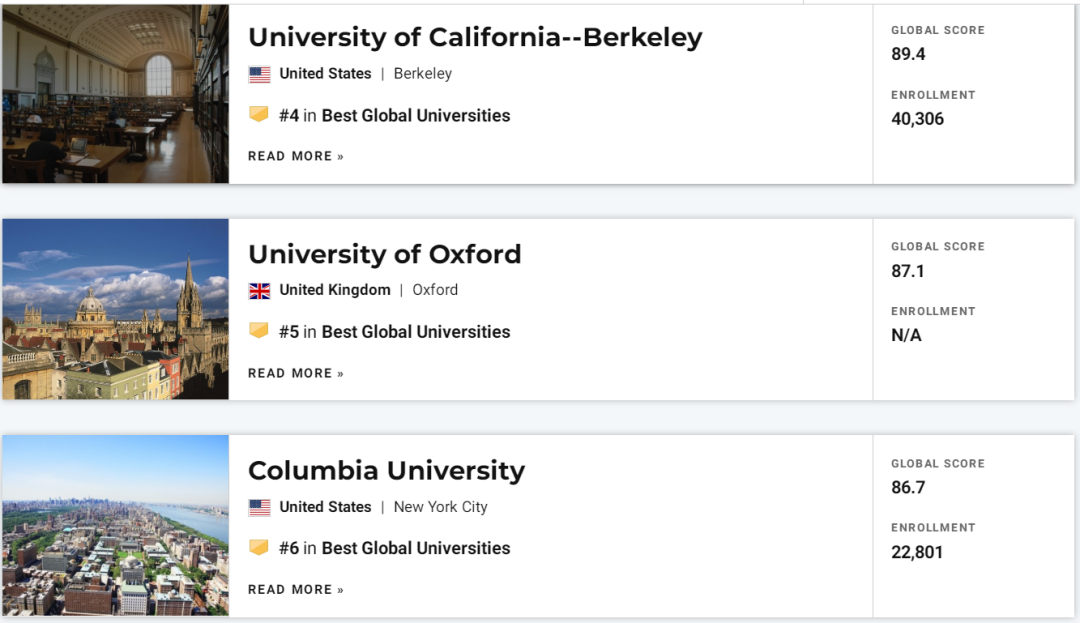The height and width of the screenshot is (623, 1080).
Task: Click Read More for University of Oxford
Action: click(x=296, y=373)
